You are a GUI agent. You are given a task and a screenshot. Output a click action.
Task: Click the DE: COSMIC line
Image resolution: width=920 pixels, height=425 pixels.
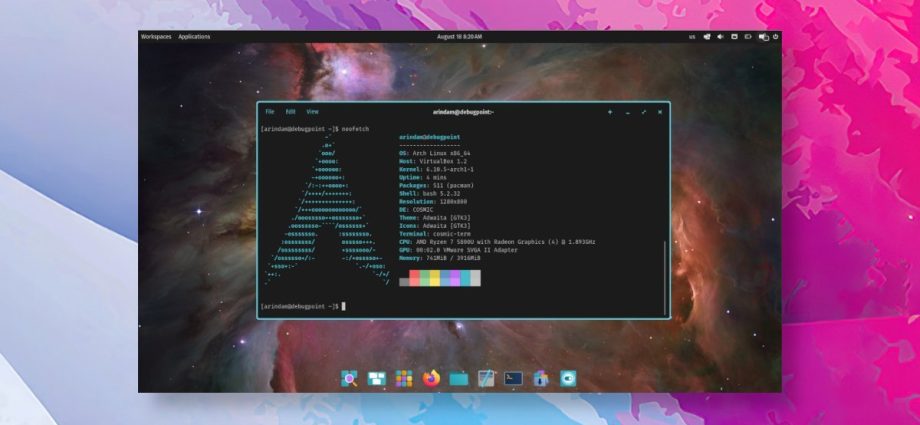click(416, 210)
